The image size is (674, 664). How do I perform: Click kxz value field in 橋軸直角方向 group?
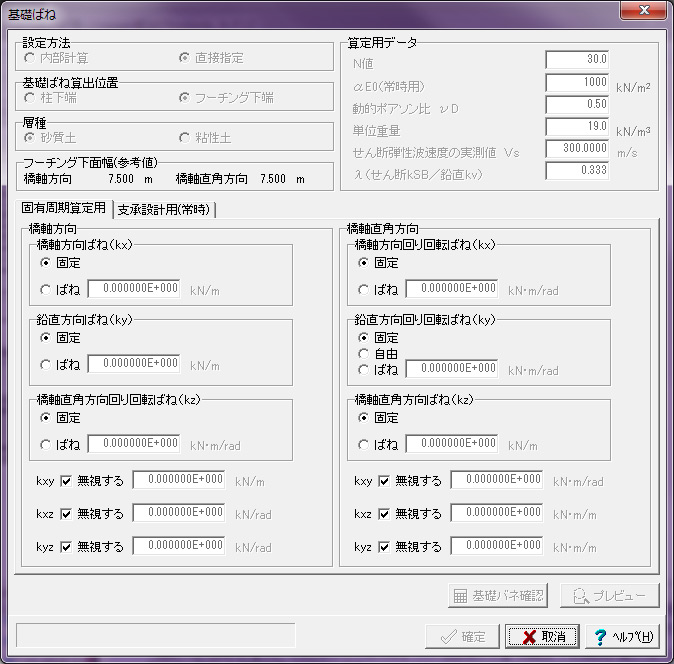497,513
